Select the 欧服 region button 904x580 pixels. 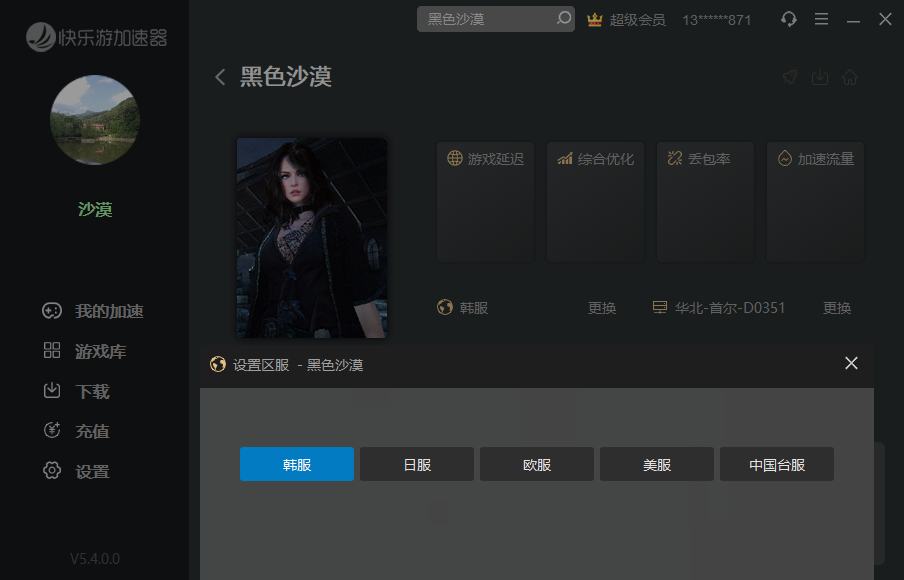(x=537, y=464)
